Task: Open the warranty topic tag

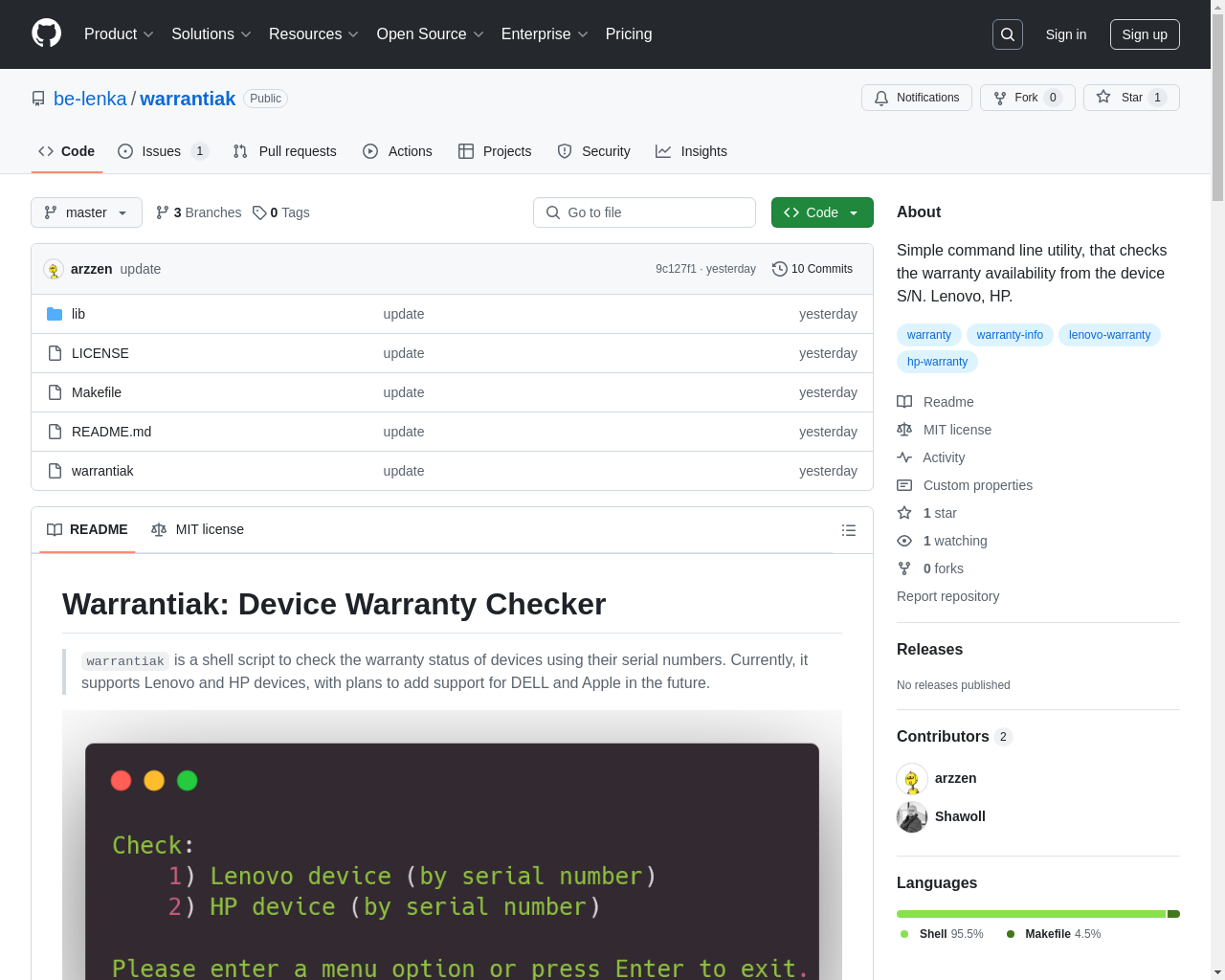Action: [x=929, y=335]
